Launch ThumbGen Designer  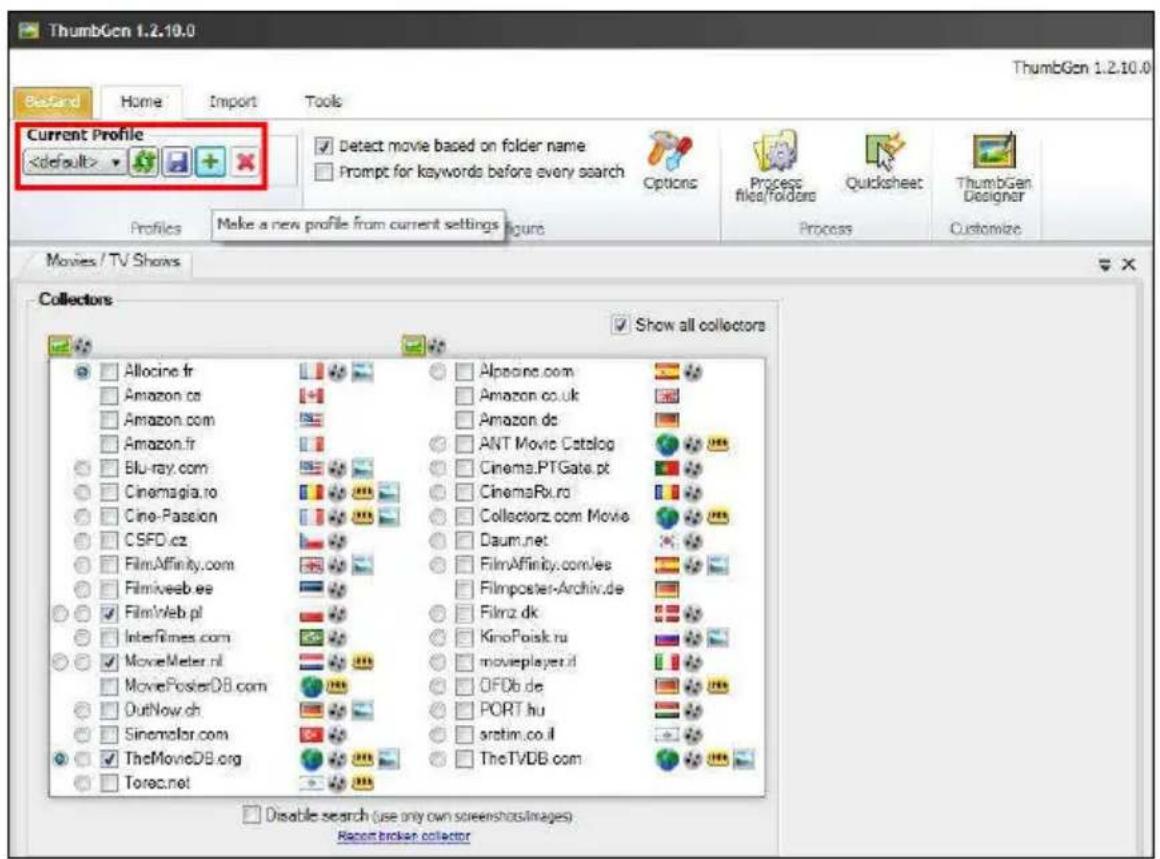pos(994,167)
